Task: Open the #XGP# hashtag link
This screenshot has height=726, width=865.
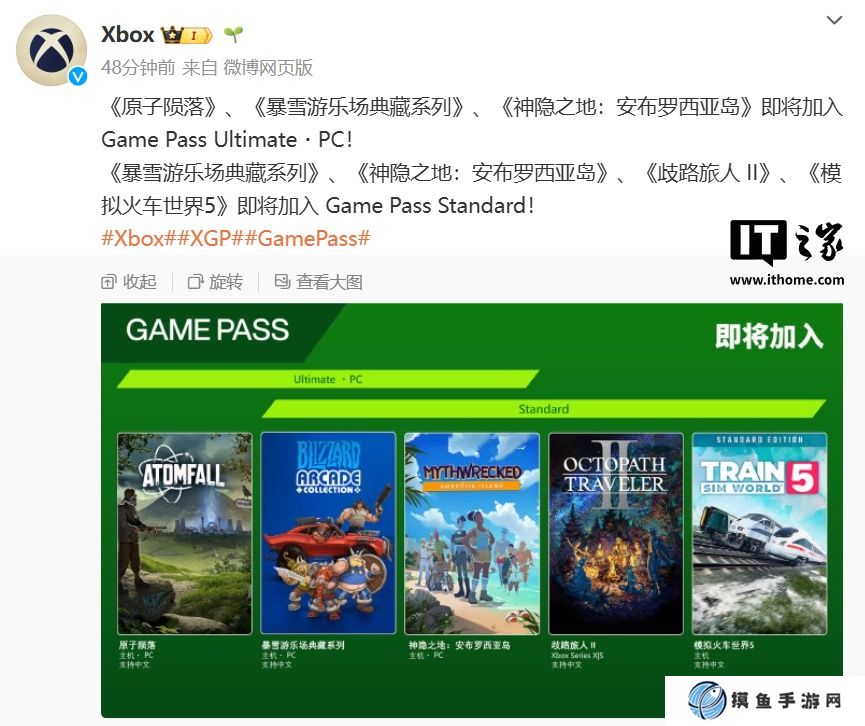Action: [212, 238]
